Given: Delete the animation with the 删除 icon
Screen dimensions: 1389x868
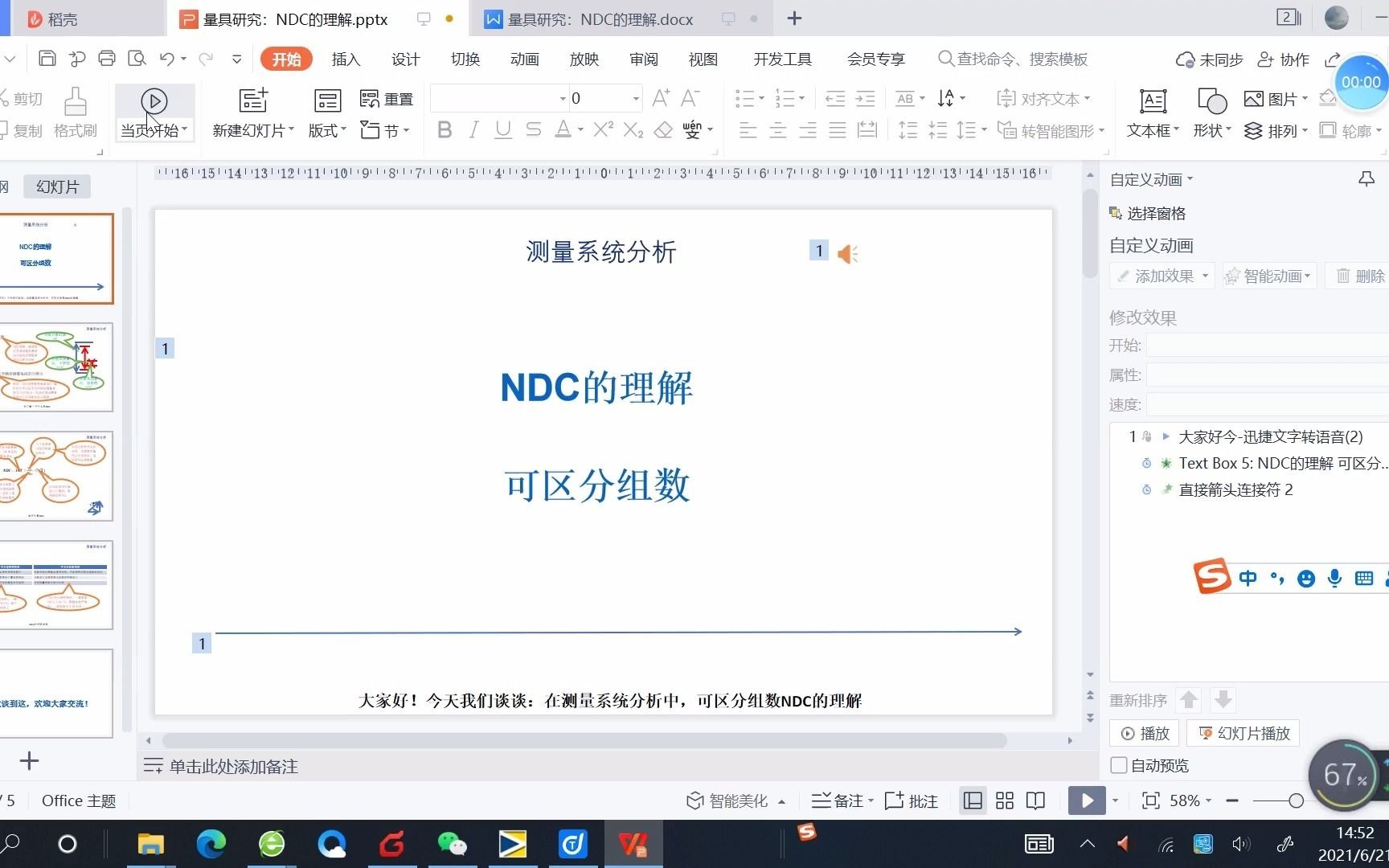Looking at the screenshot, I should click(1359, 275).
